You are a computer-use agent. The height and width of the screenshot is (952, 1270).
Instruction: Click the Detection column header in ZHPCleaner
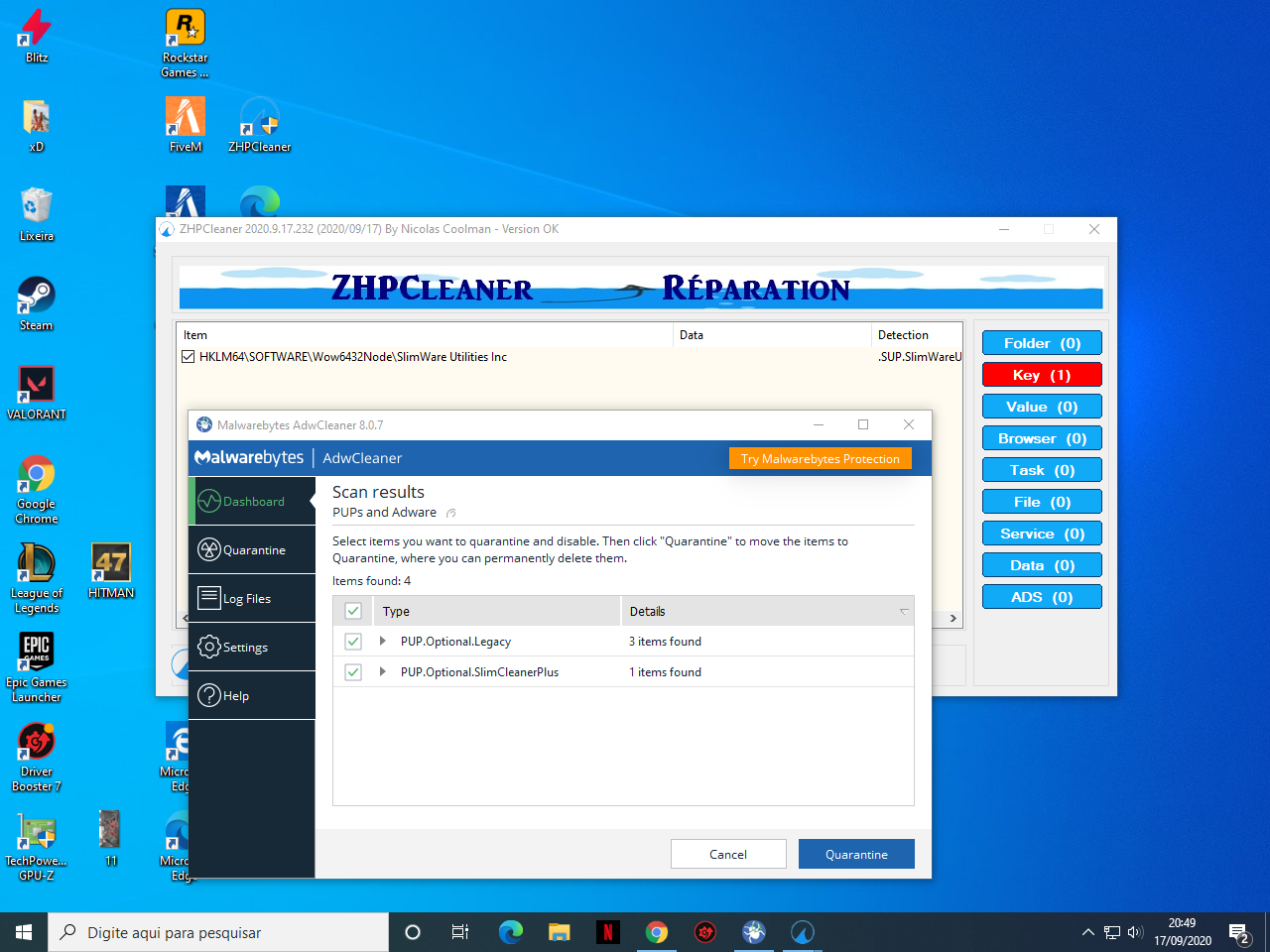coord(917,335)
